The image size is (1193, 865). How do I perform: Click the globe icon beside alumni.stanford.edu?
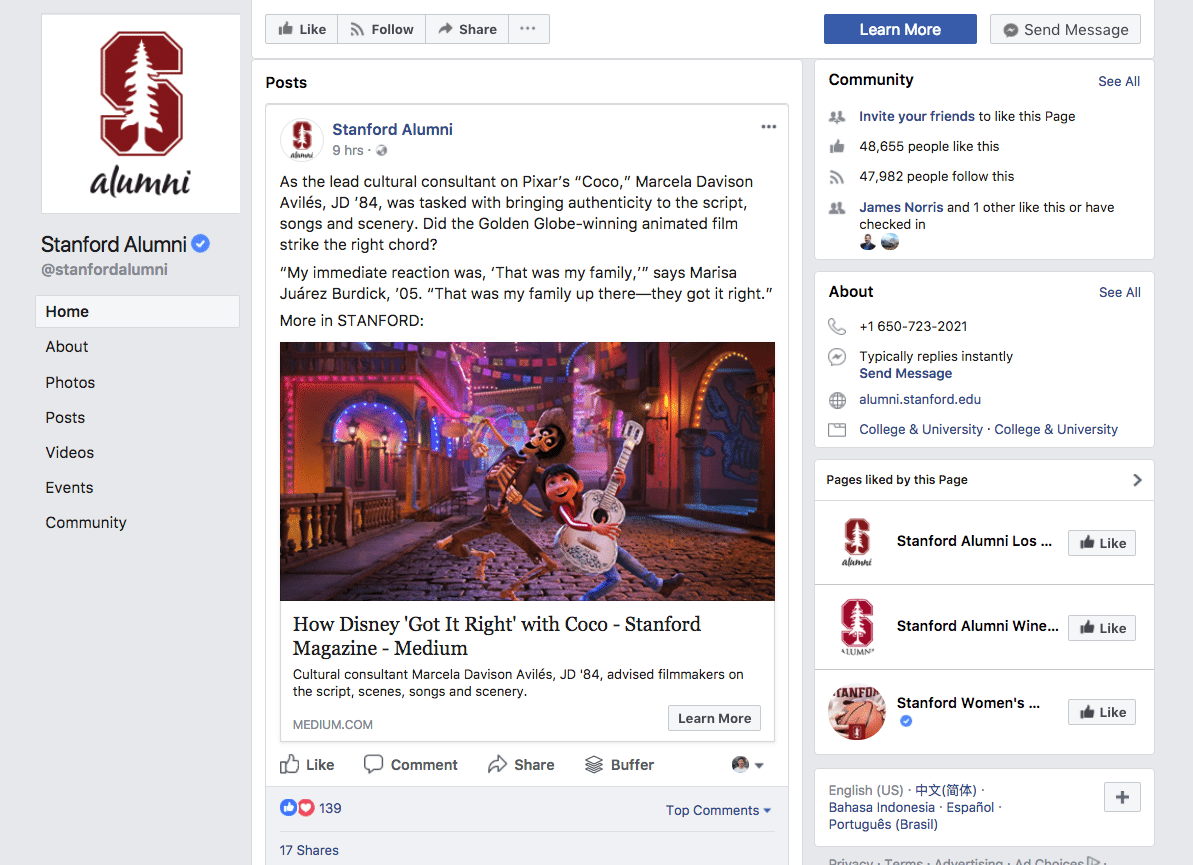click(837, 399)
